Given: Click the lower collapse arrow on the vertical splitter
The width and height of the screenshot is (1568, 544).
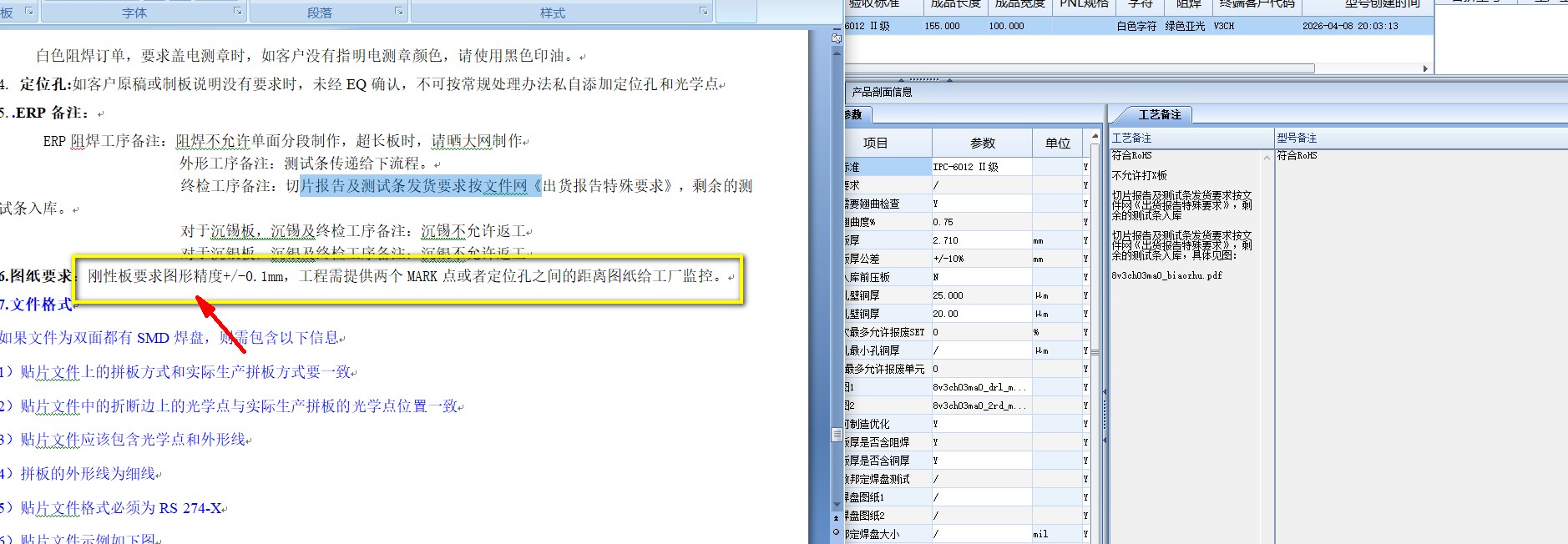Looking at the screenshot, I should point(1104,440).
